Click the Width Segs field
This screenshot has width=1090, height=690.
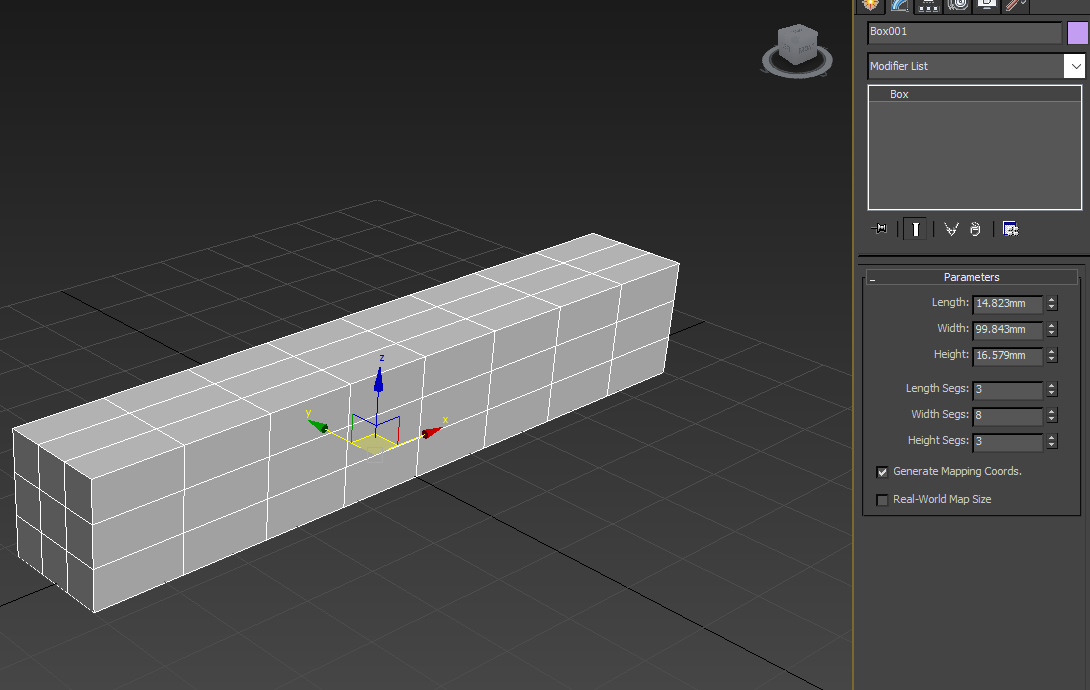(1007, 416)
